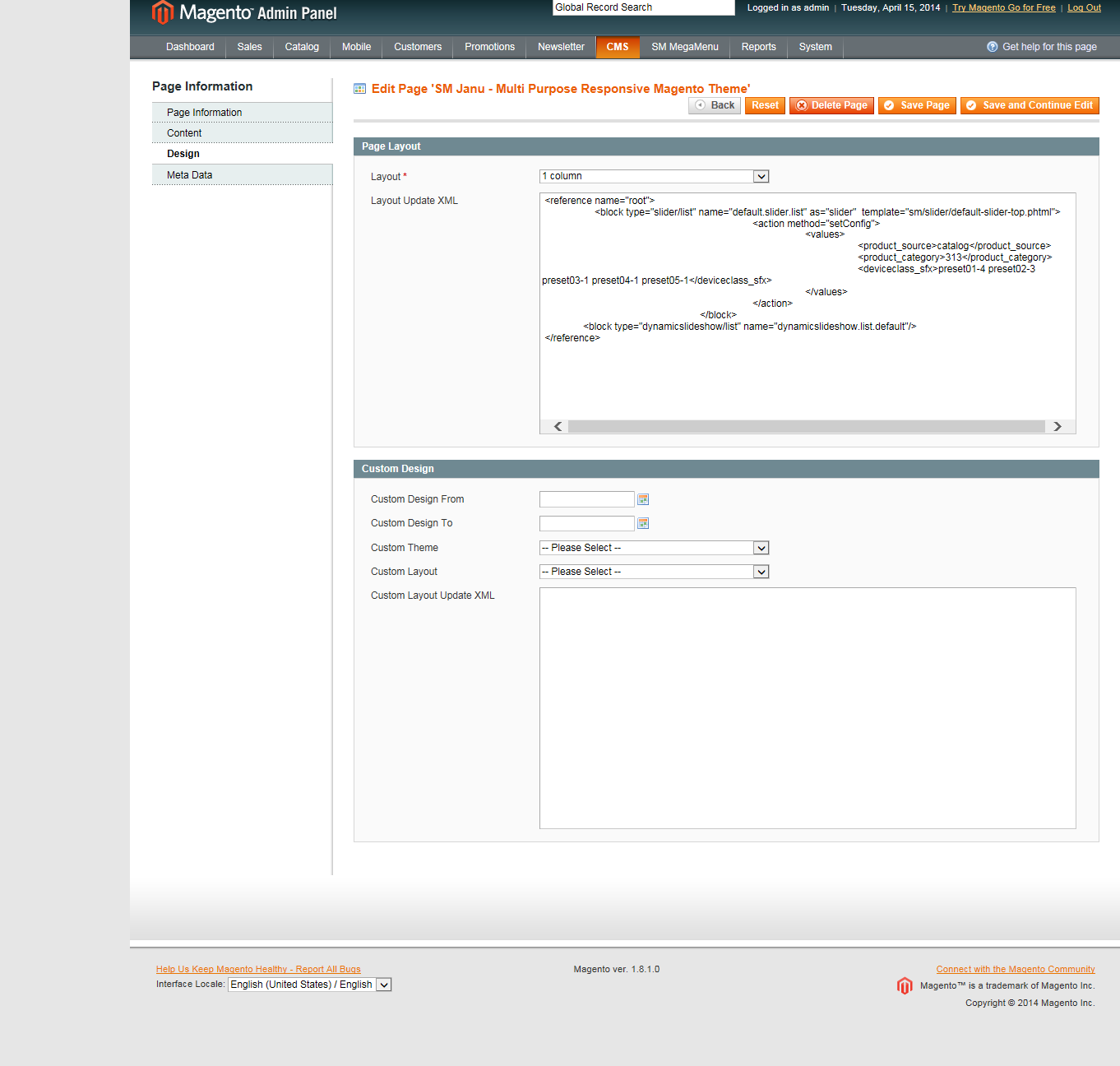This screenshot has width=1120, height=1066.
Task: Open the System menu
Action: pos(816,47)
